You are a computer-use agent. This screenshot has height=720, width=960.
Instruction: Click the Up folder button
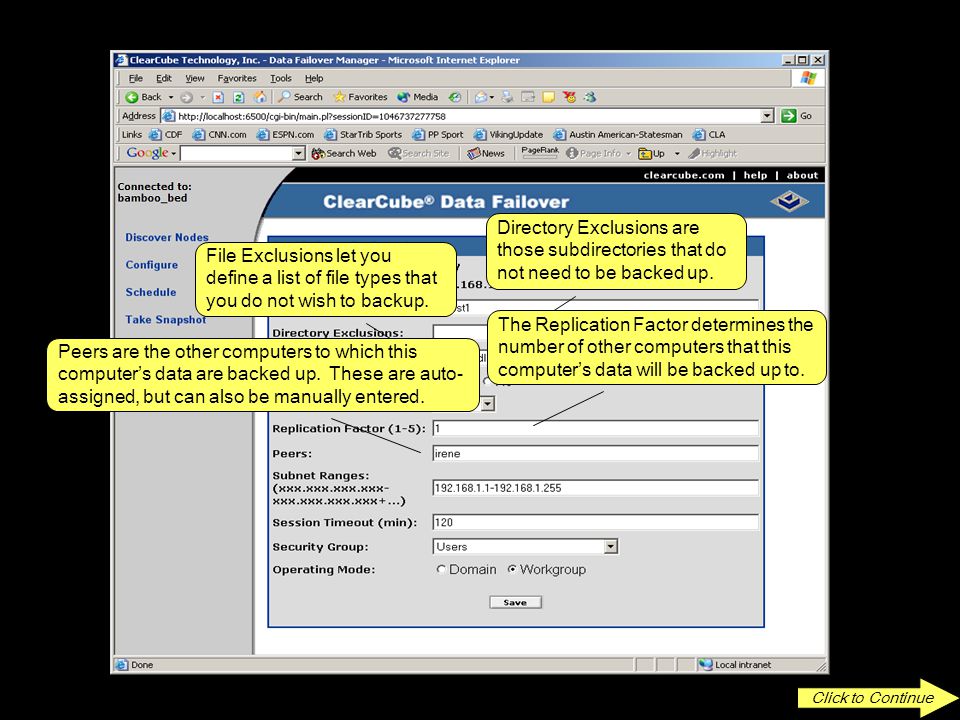click(651, 153)
